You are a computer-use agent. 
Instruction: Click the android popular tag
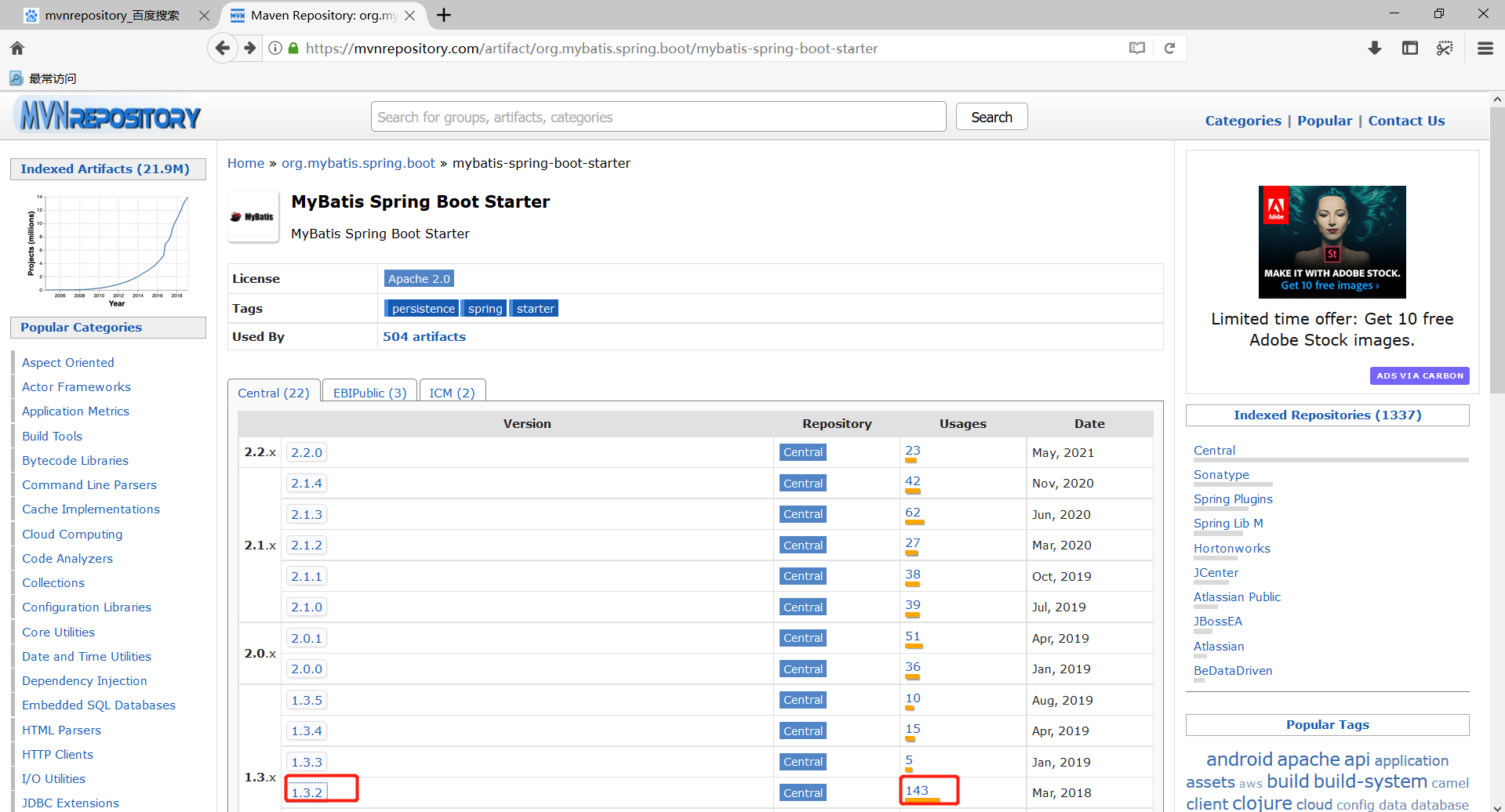pos(1239,759)
